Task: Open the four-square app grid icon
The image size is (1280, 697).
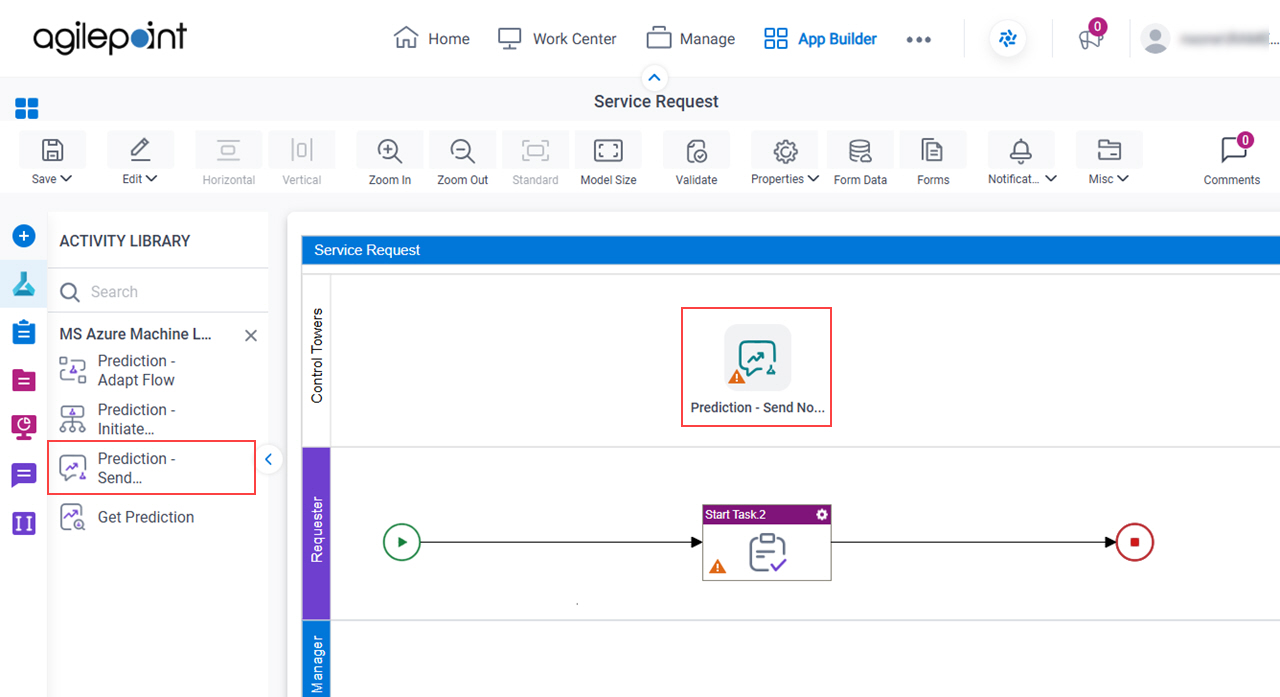Action: tap(27, 108)
